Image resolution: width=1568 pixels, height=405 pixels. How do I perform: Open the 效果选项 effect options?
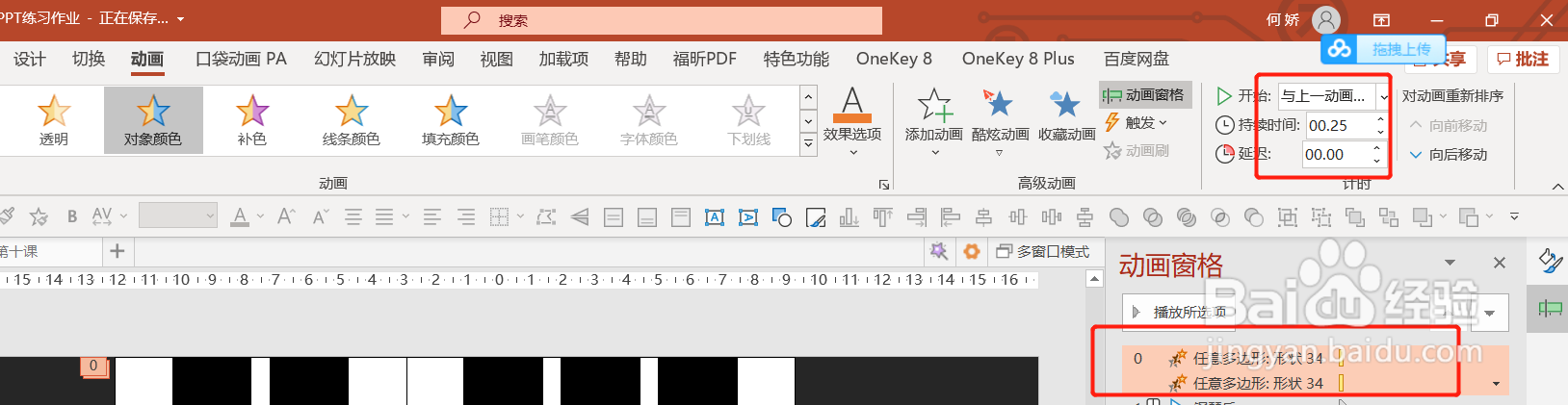(852, 121)
